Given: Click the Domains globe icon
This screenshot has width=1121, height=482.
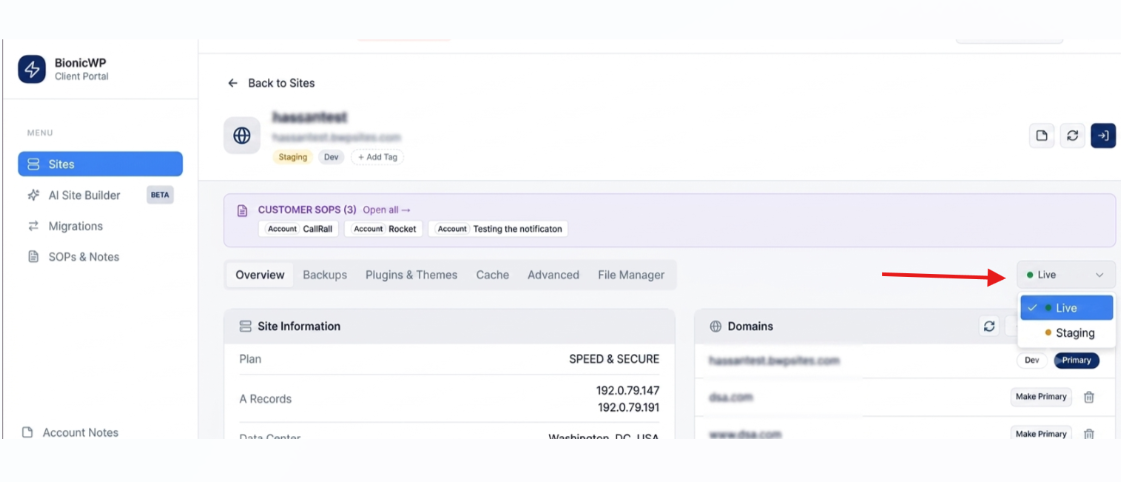Looking at the screenshot, I should pos(716,326).
